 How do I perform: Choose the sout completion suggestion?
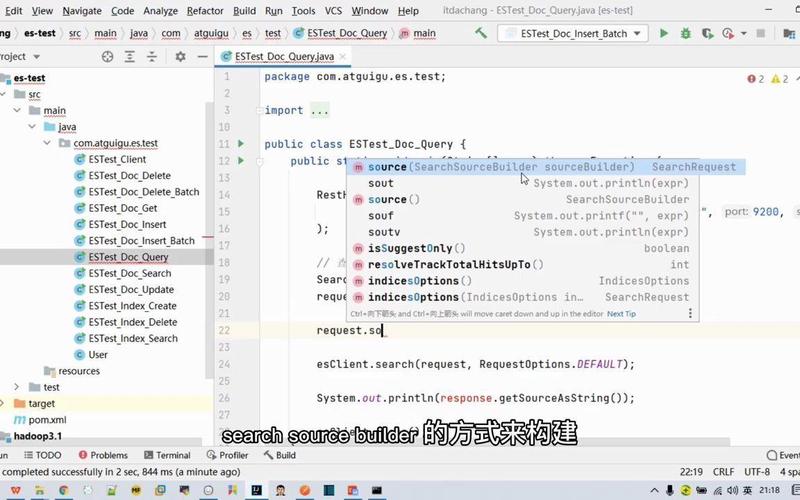(x=522, y=183)
